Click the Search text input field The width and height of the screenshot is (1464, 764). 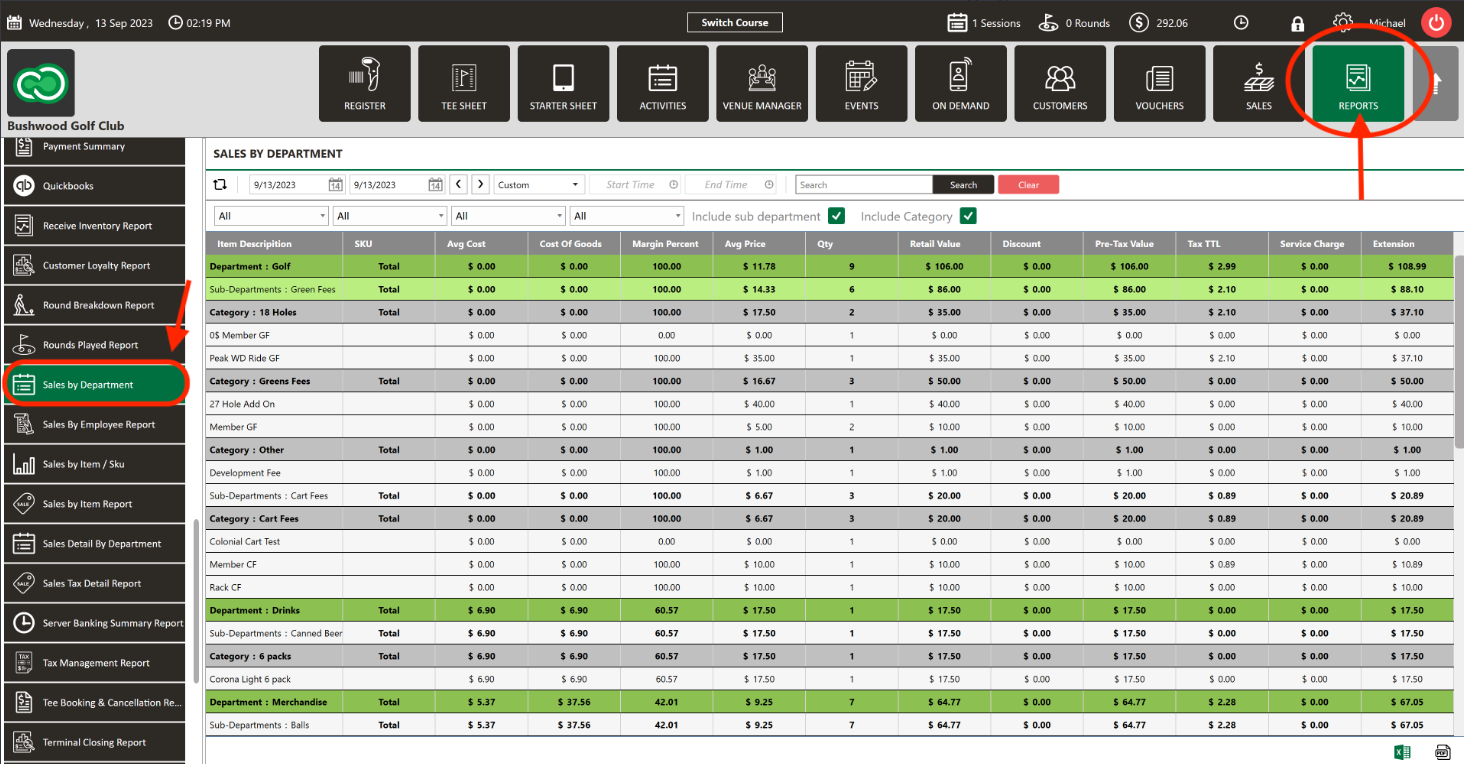(x=864, y=185)
